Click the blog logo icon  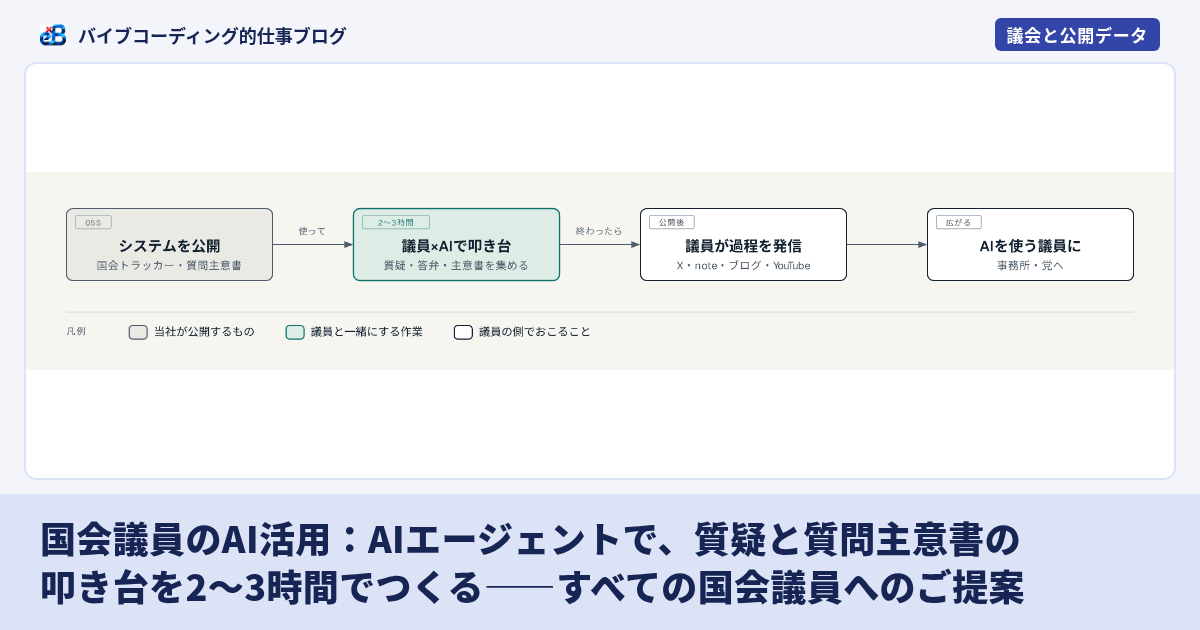[x=53, y=35]
